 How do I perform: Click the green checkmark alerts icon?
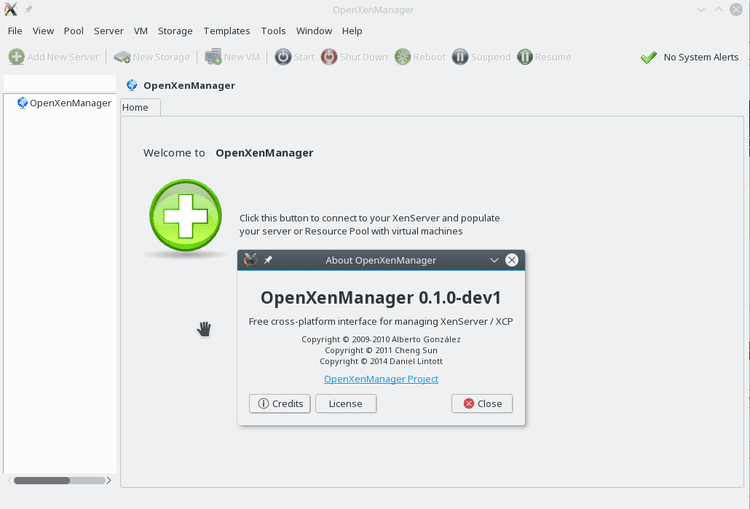click(x=649, y=57)
